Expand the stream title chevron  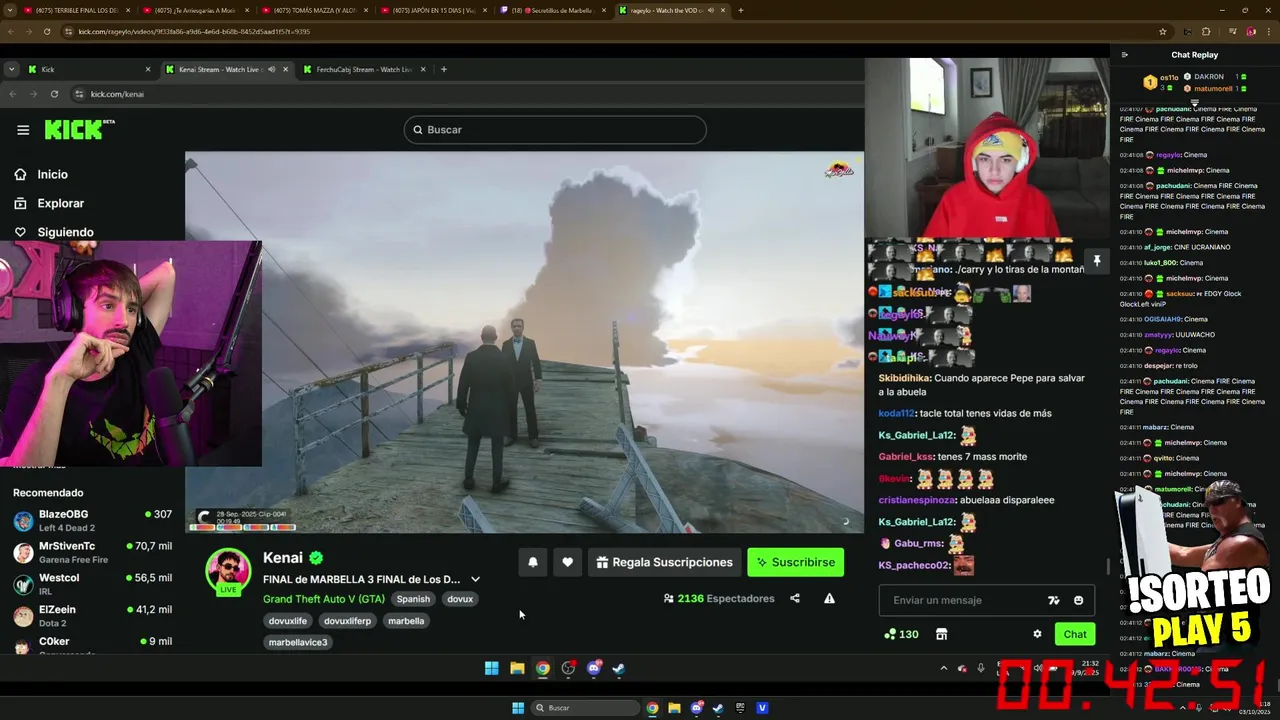click(x=475, y=579)
